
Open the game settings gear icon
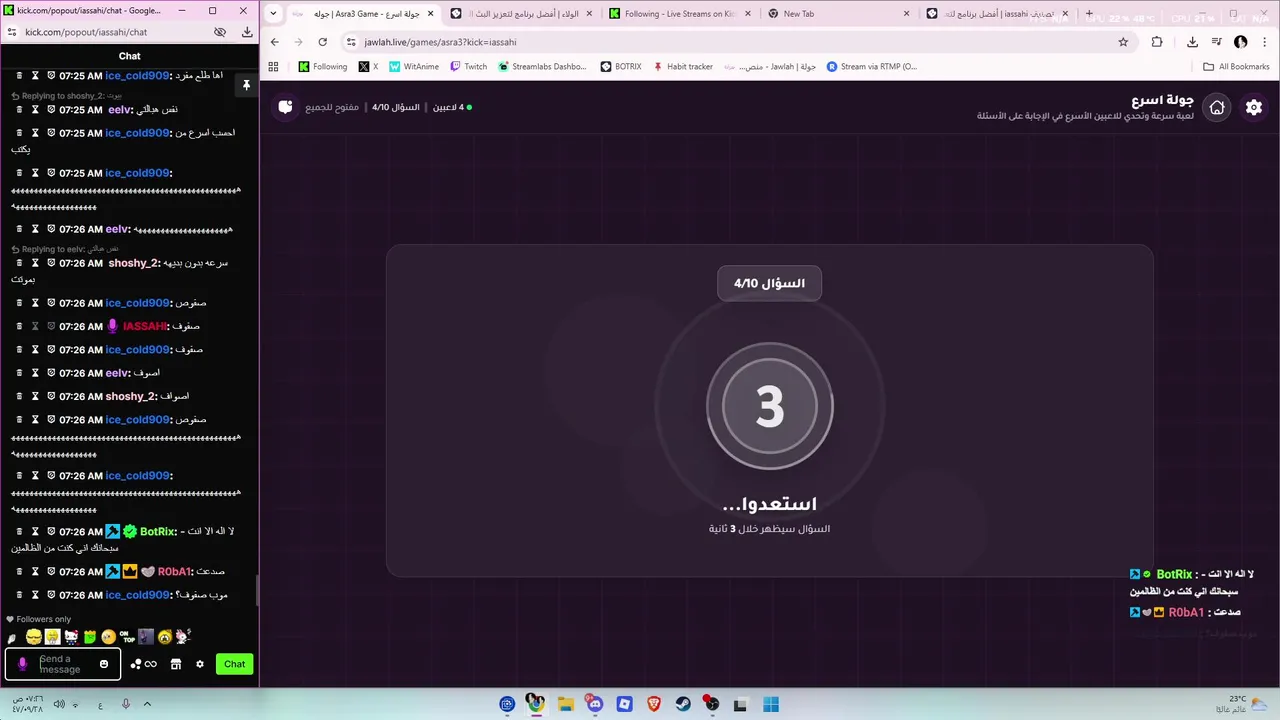point(1253,107)
